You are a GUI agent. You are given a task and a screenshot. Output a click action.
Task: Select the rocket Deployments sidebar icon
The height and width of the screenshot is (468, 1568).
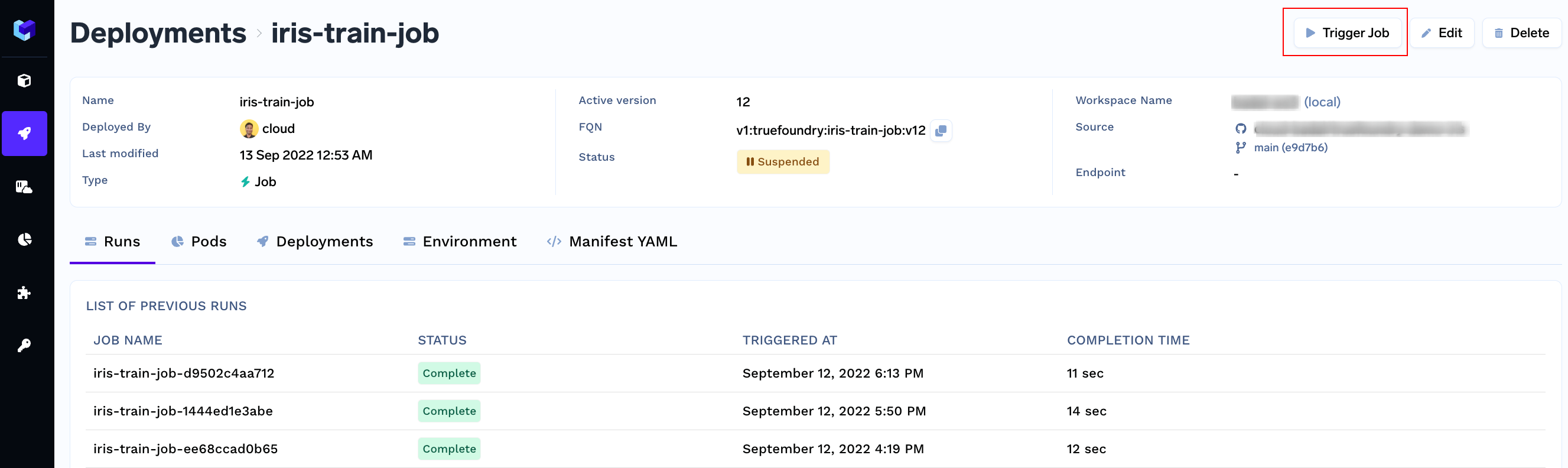tap(24, 134)
